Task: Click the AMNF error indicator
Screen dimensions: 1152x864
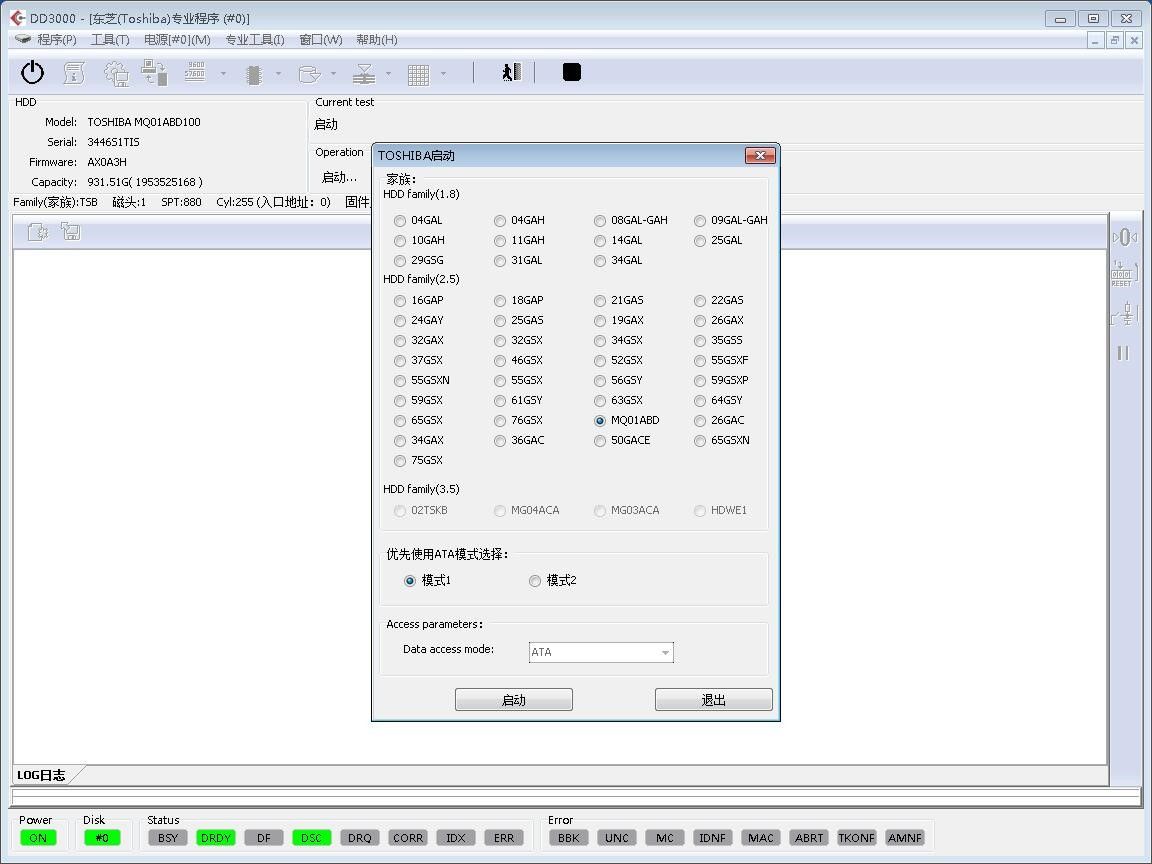Action: point(904,838)
